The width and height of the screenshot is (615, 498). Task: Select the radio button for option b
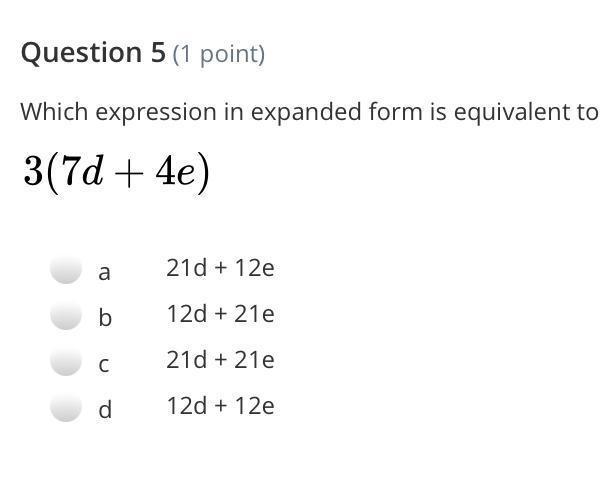66,314
